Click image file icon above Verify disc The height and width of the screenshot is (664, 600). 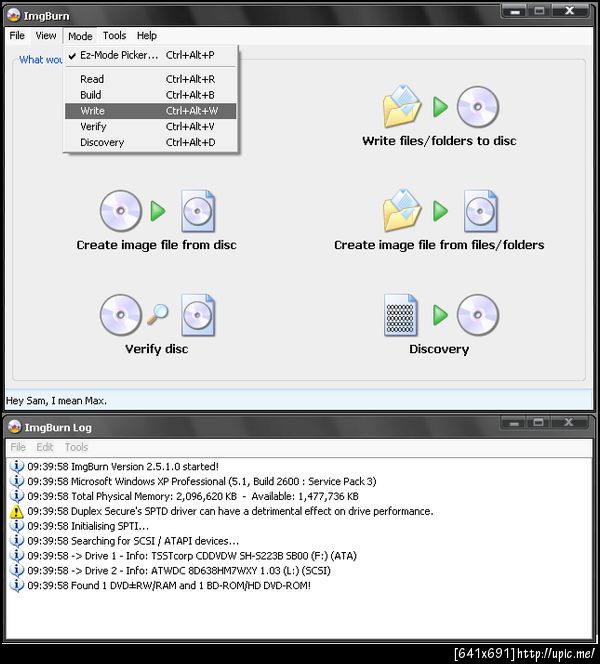point(198,315)
